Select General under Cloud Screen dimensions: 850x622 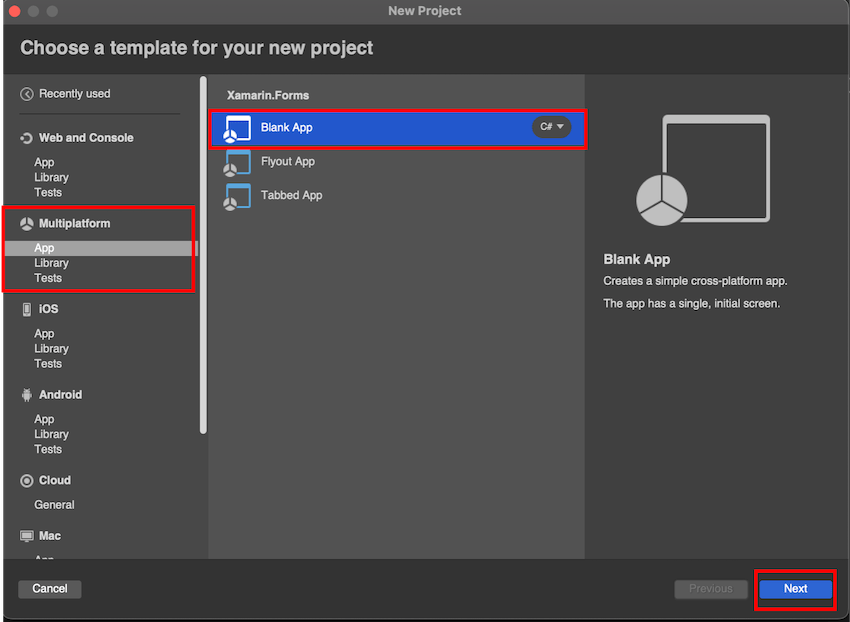coord(54,505)
